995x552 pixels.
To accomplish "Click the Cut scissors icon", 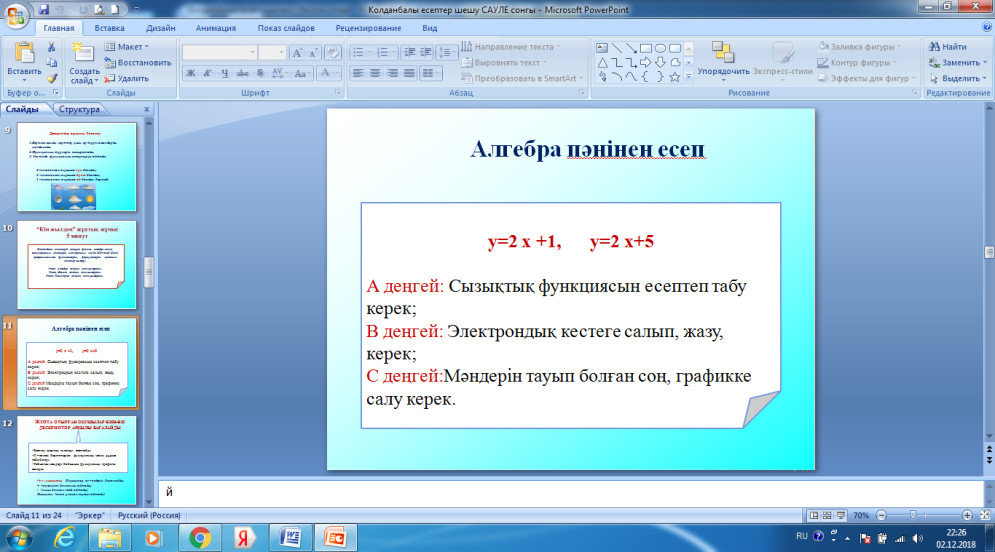I will click(x=51, y=46).
